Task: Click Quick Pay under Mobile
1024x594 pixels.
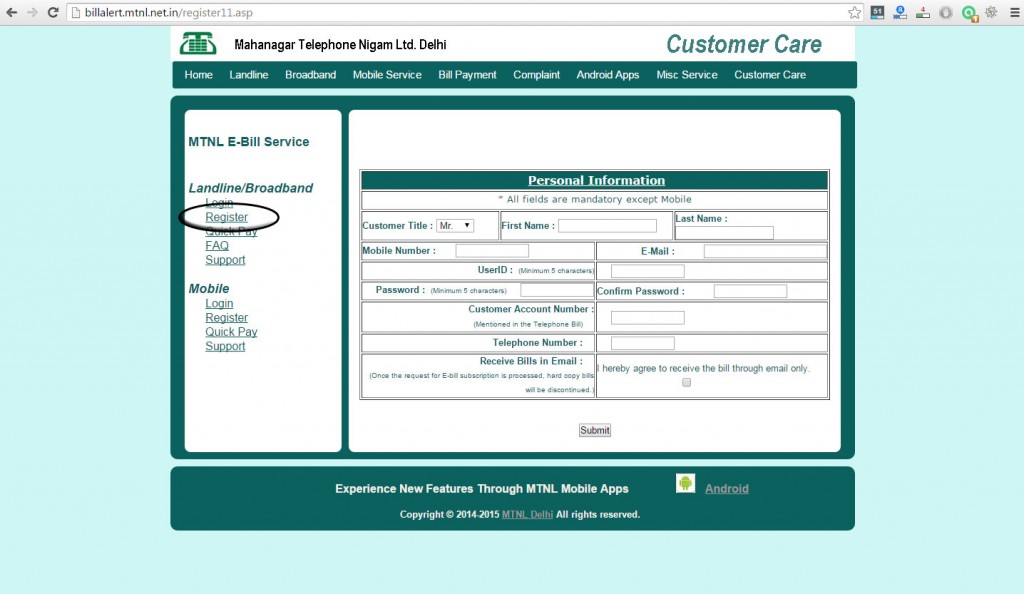Action: click(231, 332)
